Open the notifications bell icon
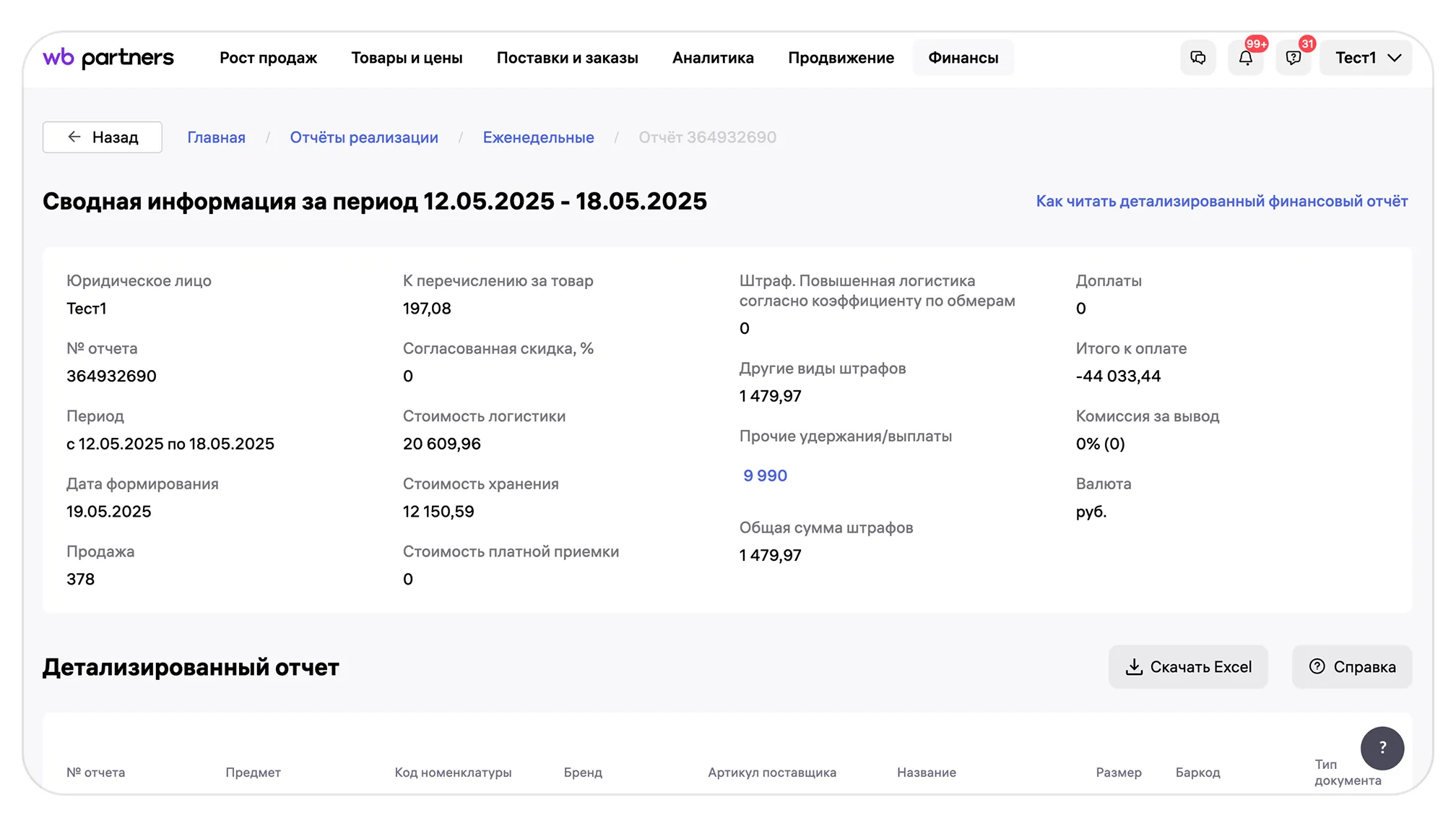1456x826 pixels. (x=1246, y=58)
